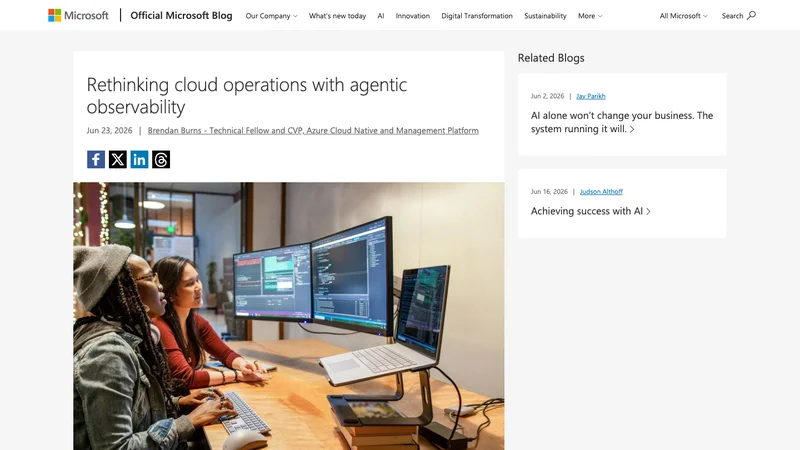
Task: Expand the More menu
Action: point(590,16)
